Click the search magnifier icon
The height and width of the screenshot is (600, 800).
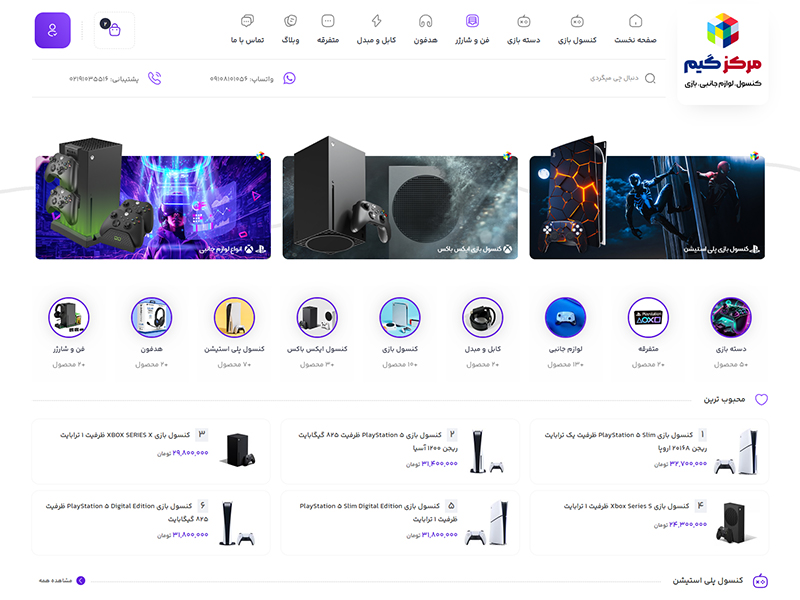pyautogui.click(x=650, y=79)
